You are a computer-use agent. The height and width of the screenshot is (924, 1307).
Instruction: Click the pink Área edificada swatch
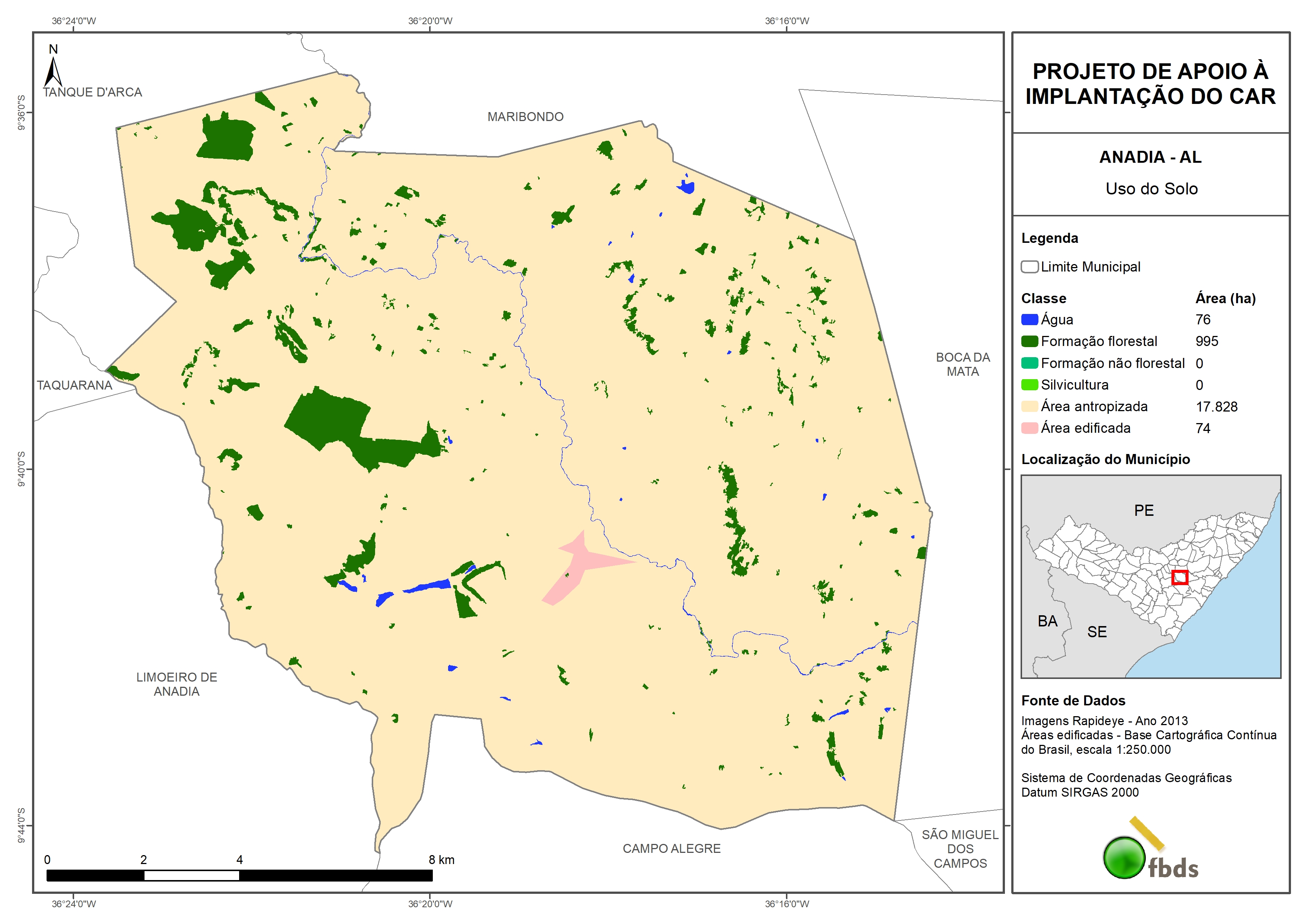tap(1029, 428)
